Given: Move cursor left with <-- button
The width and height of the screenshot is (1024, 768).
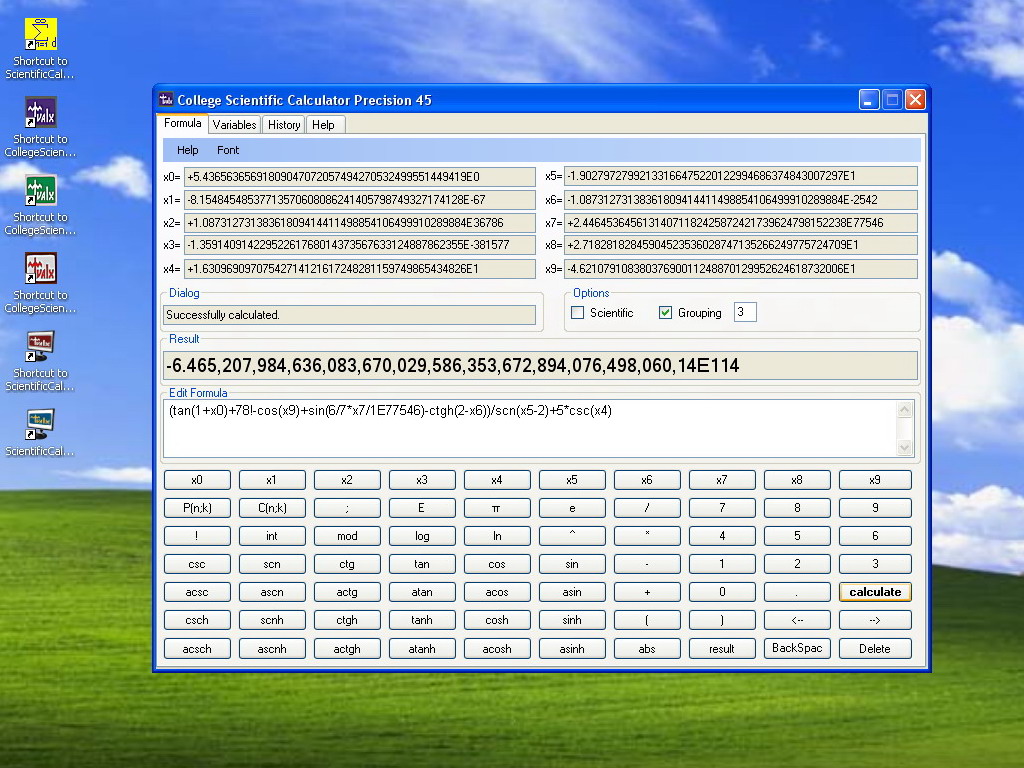Looking at the screenshot, I should point(797,620).
